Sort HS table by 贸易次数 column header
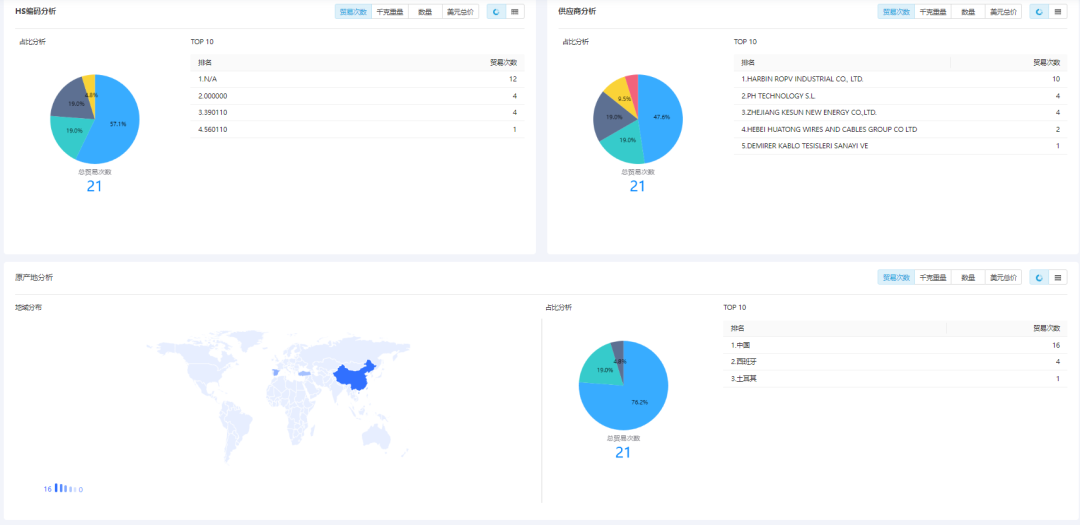 503,62
